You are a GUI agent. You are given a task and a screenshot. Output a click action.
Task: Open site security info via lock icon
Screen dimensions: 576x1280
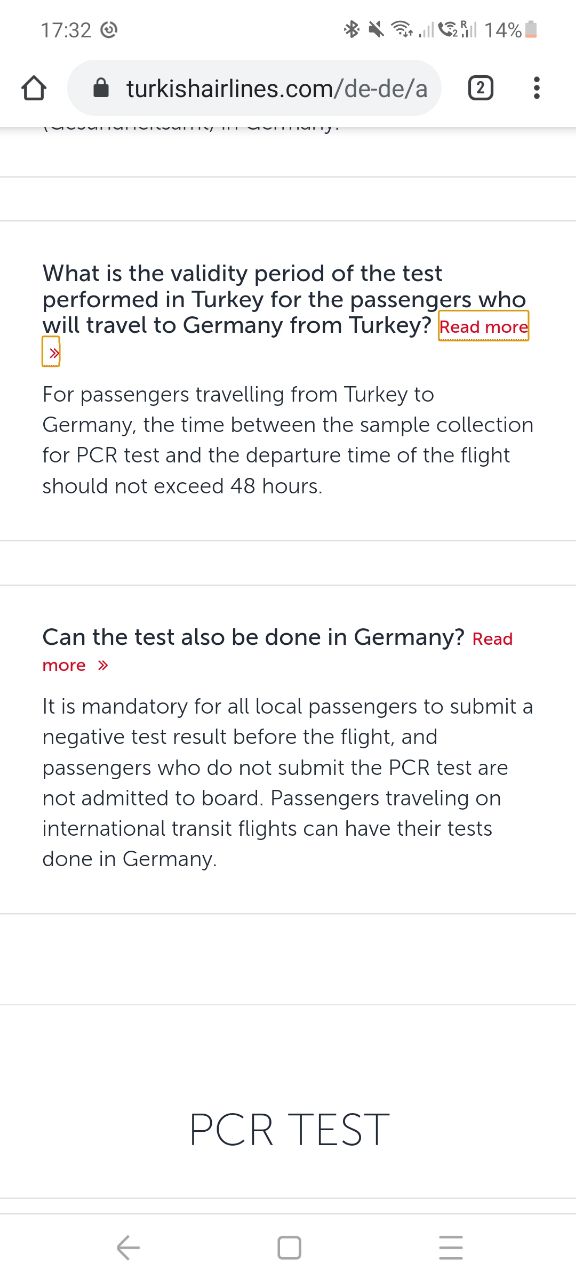pyautogui.click(x=100, y=89)
